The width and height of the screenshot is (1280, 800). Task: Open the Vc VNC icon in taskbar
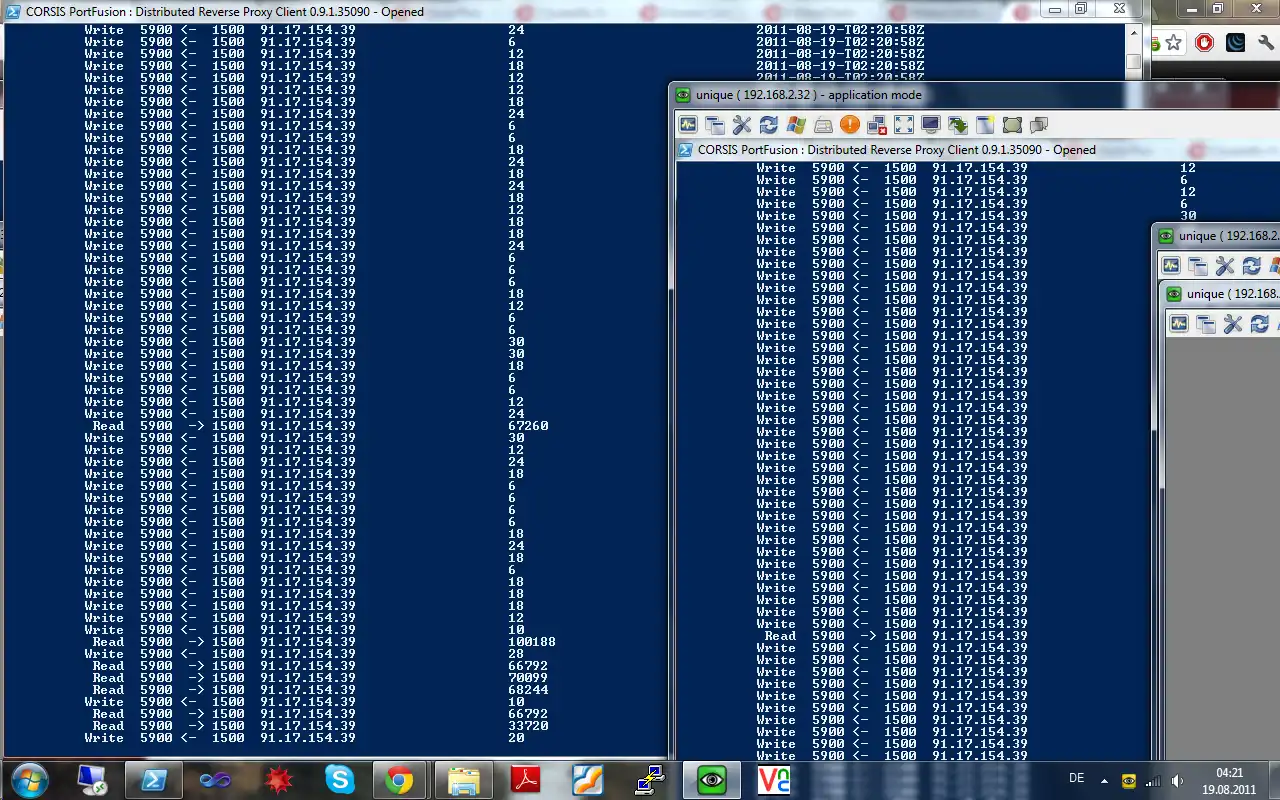(773, 779)
